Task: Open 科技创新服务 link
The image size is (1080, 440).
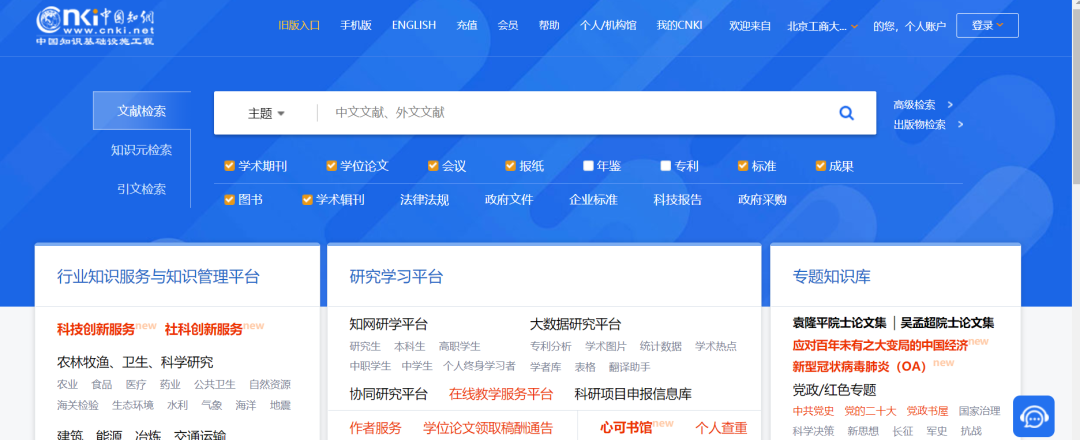Action: (x=96, y=329)
